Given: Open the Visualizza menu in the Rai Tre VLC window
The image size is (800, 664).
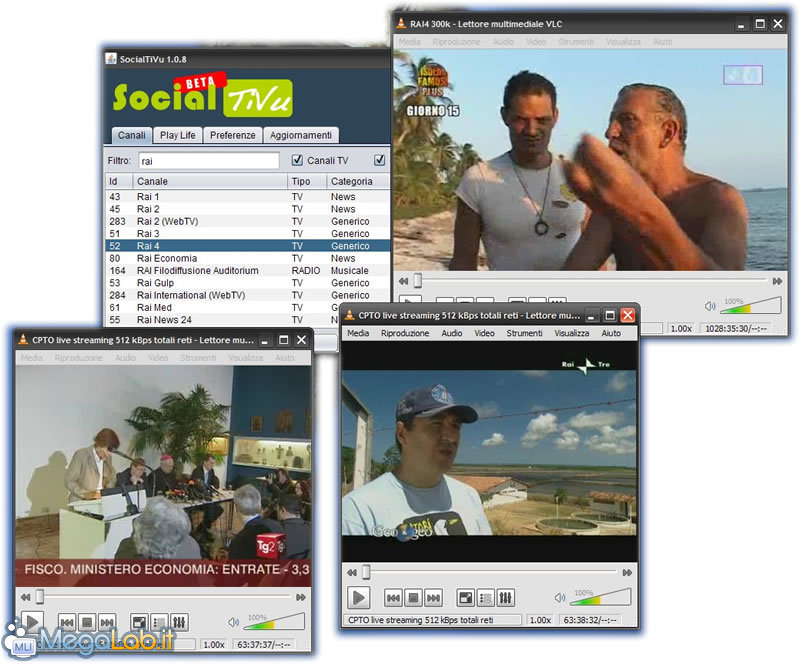Looking at the screenshot, I should pyautogui.click(x=571, y=333).
